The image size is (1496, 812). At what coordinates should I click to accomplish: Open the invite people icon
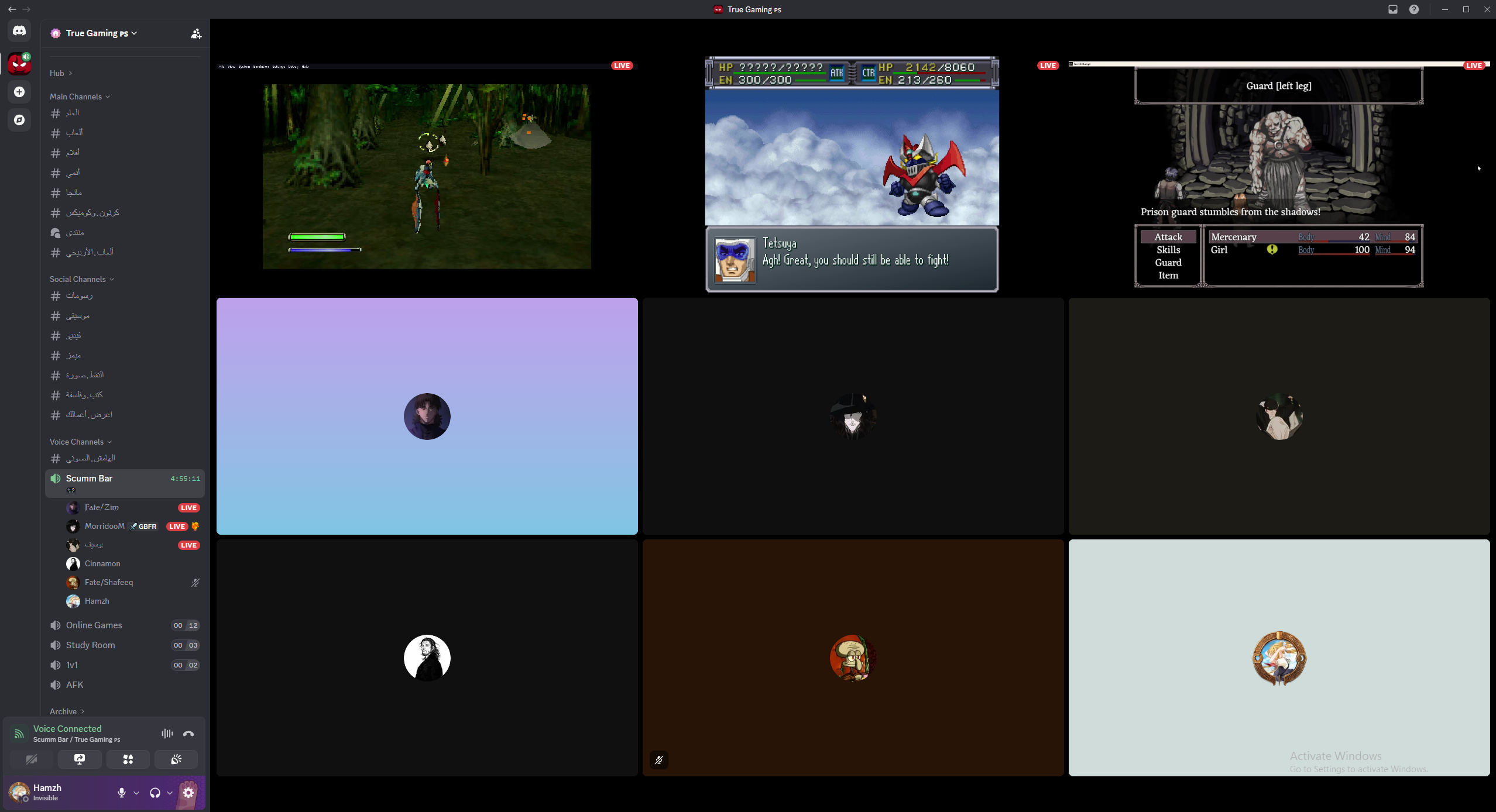tap(196, 34)
